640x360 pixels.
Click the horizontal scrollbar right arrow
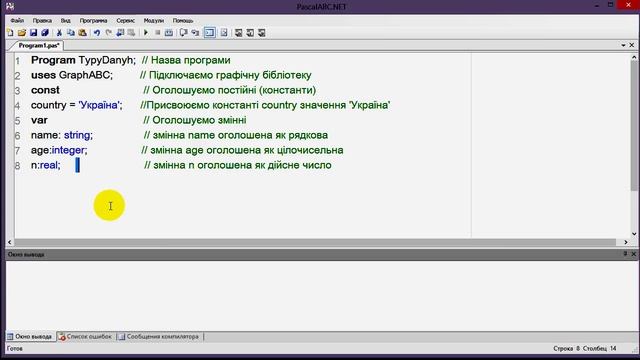pos(626,242)
